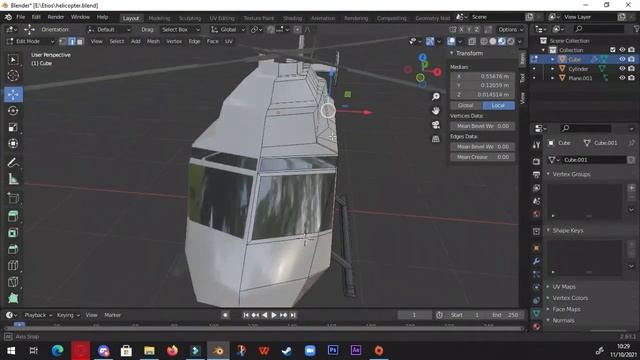Collapse the Transform panel

pos(452,53)
